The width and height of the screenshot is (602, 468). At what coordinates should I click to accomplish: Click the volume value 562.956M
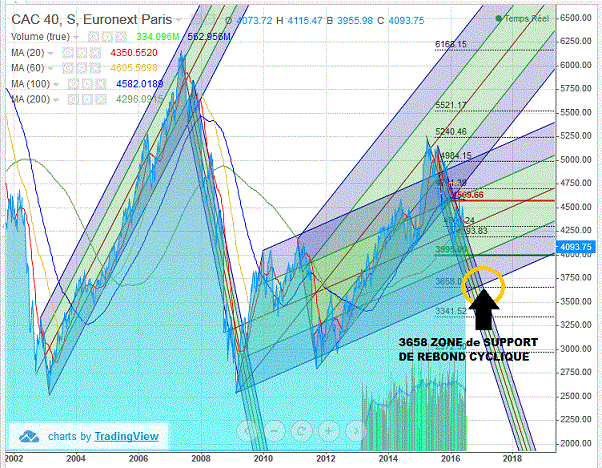point(209,37)
